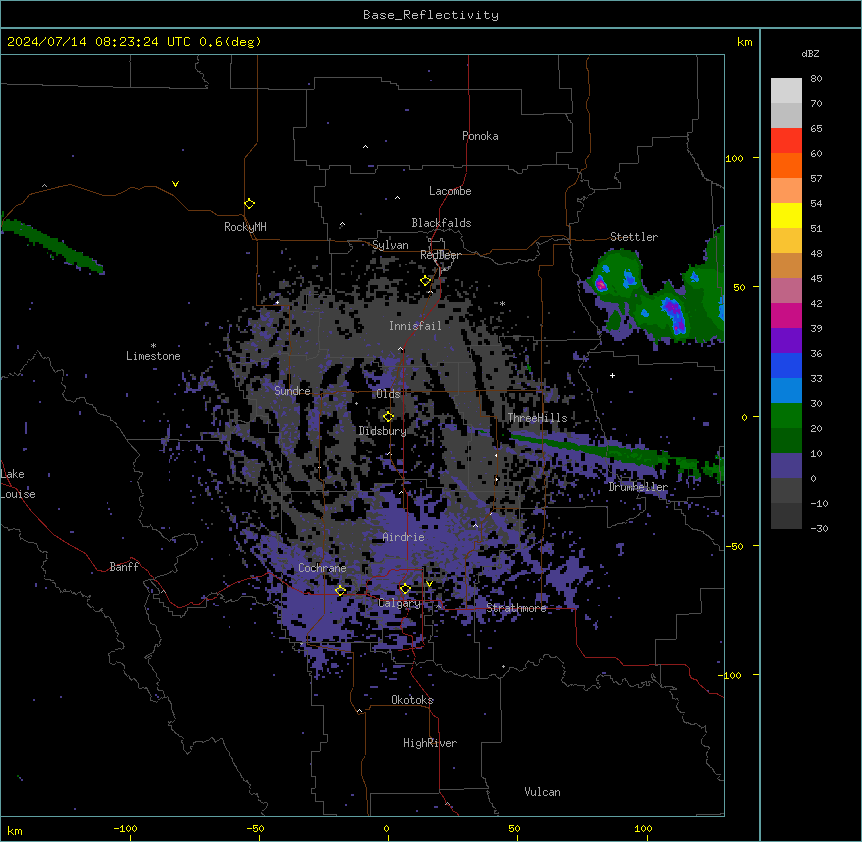Select the lightest gray 70-80 dBZ swatch
Screen dimensions: 862x842
tap(786, 91)
